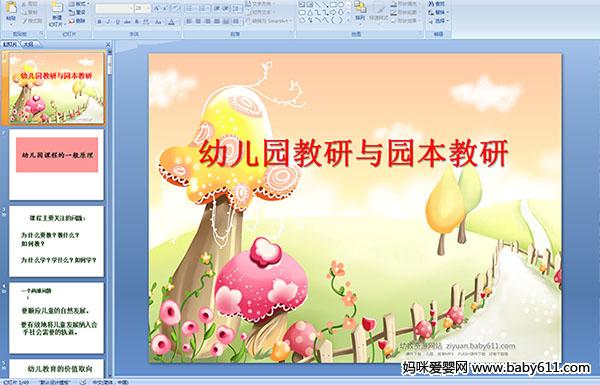Switch to the Outline (大纲) pane tab
Screen dimensions: 600x385
tap(29, 44)
